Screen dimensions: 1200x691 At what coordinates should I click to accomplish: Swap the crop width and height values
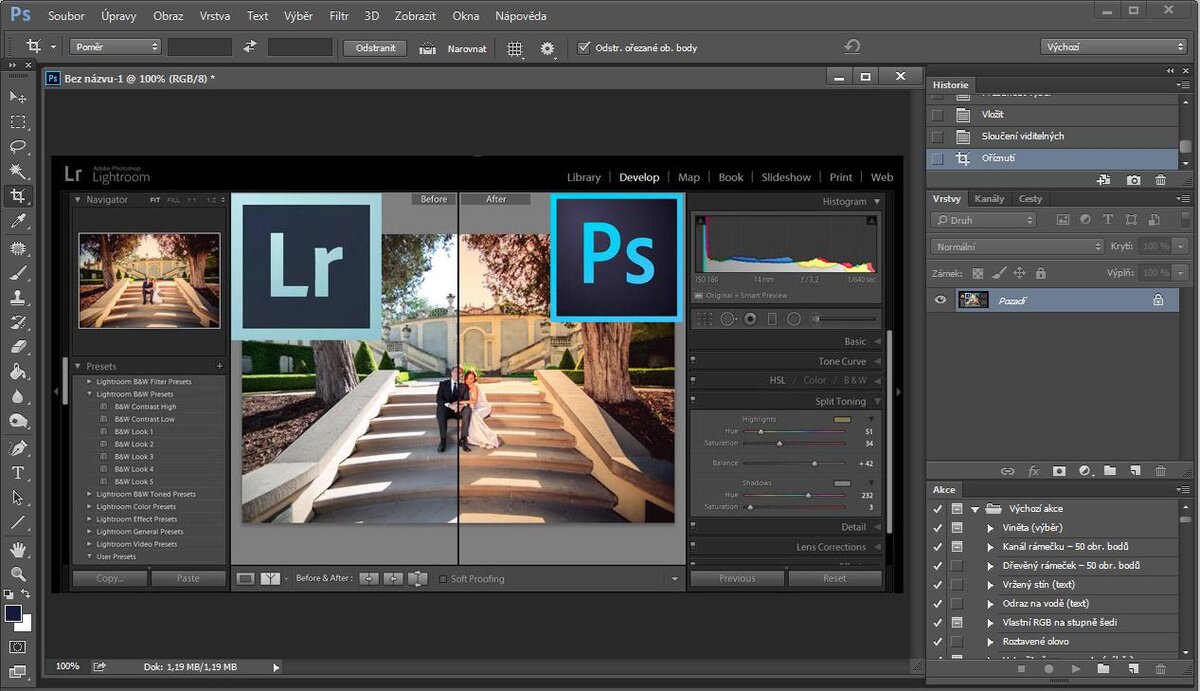pos(249,47)
